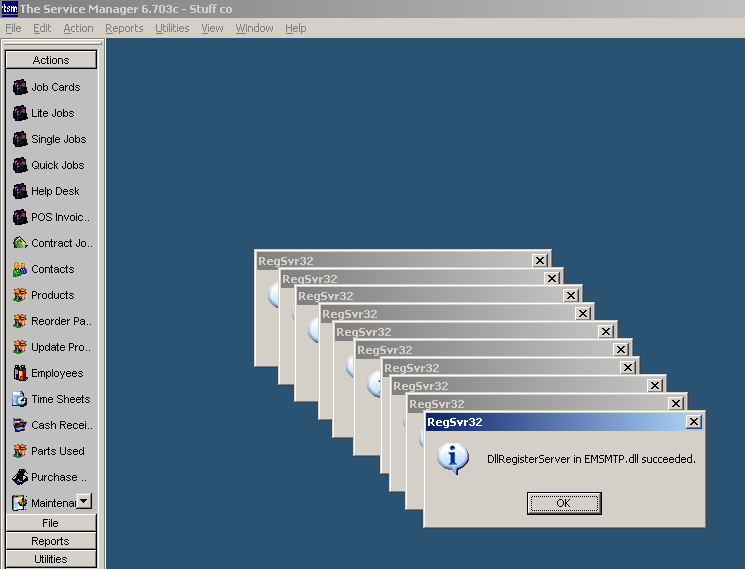745x569 pixels.
Task: Click the info icon in the dialog
Action: (454, 459)
